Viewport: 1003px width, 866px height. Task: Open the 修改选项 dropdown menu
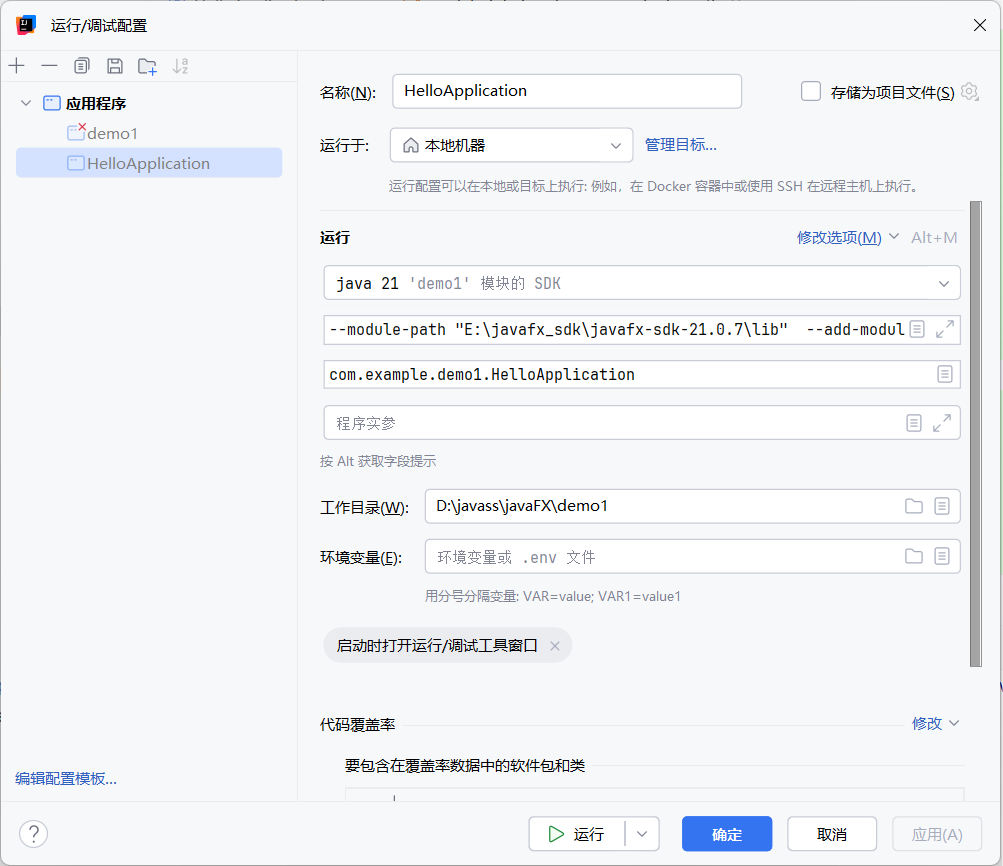[x=848, y=237]
